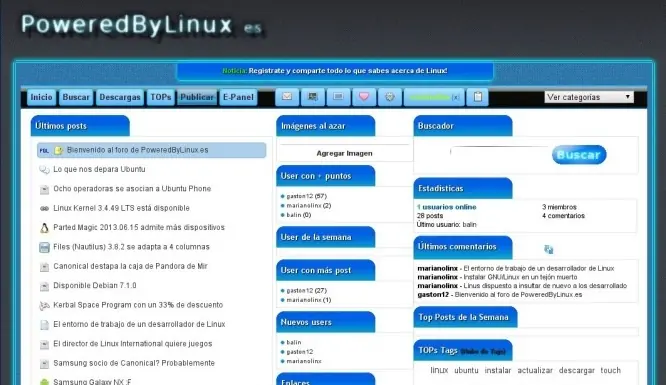Click '28 posts' in Estadísticas
This screenshot has width=666, height=385.
(430, 216)
